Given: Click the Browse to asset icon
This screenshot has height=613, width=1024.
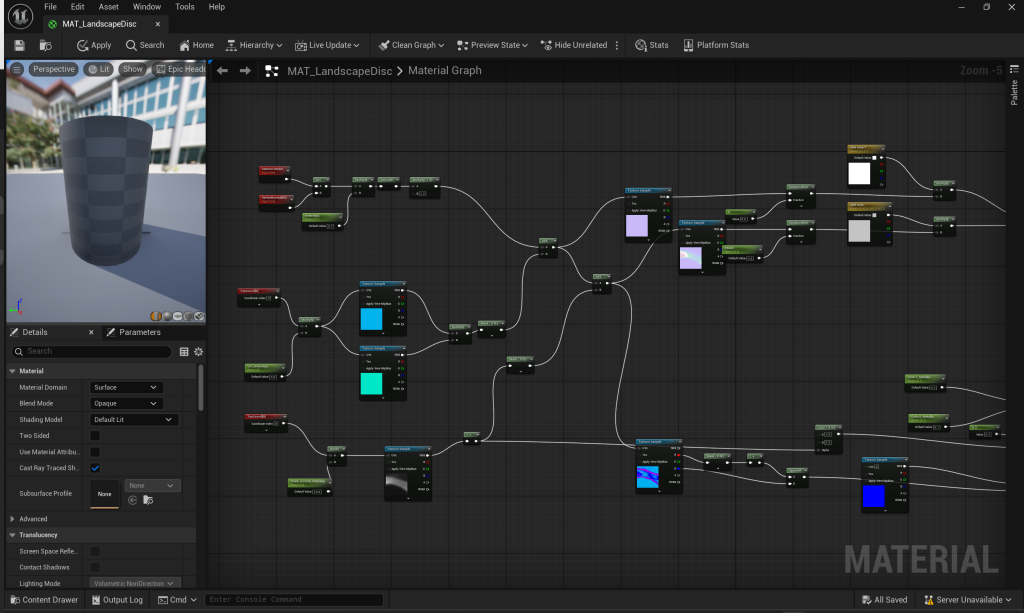Looking at the screenshot, I should click(45, 45).
